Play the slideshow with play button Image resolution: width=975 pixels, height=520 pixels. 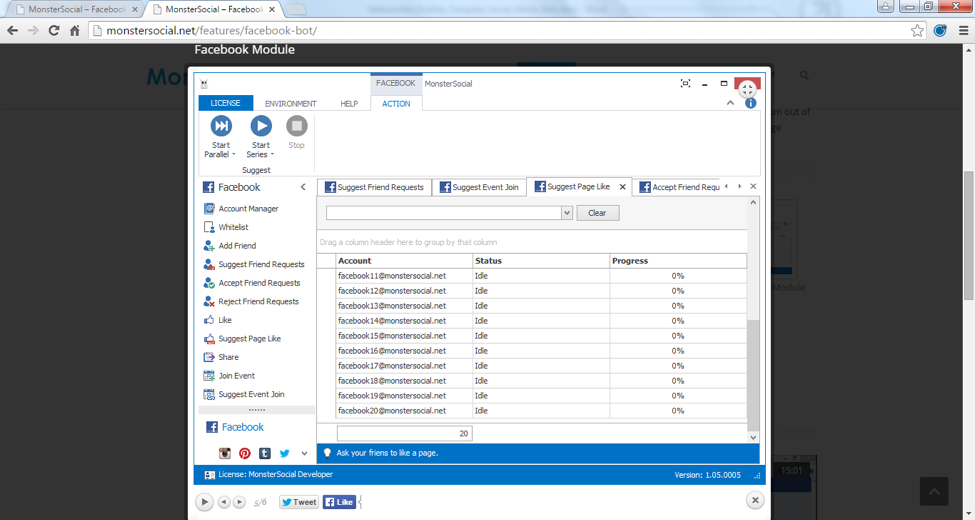pos(204,502)
